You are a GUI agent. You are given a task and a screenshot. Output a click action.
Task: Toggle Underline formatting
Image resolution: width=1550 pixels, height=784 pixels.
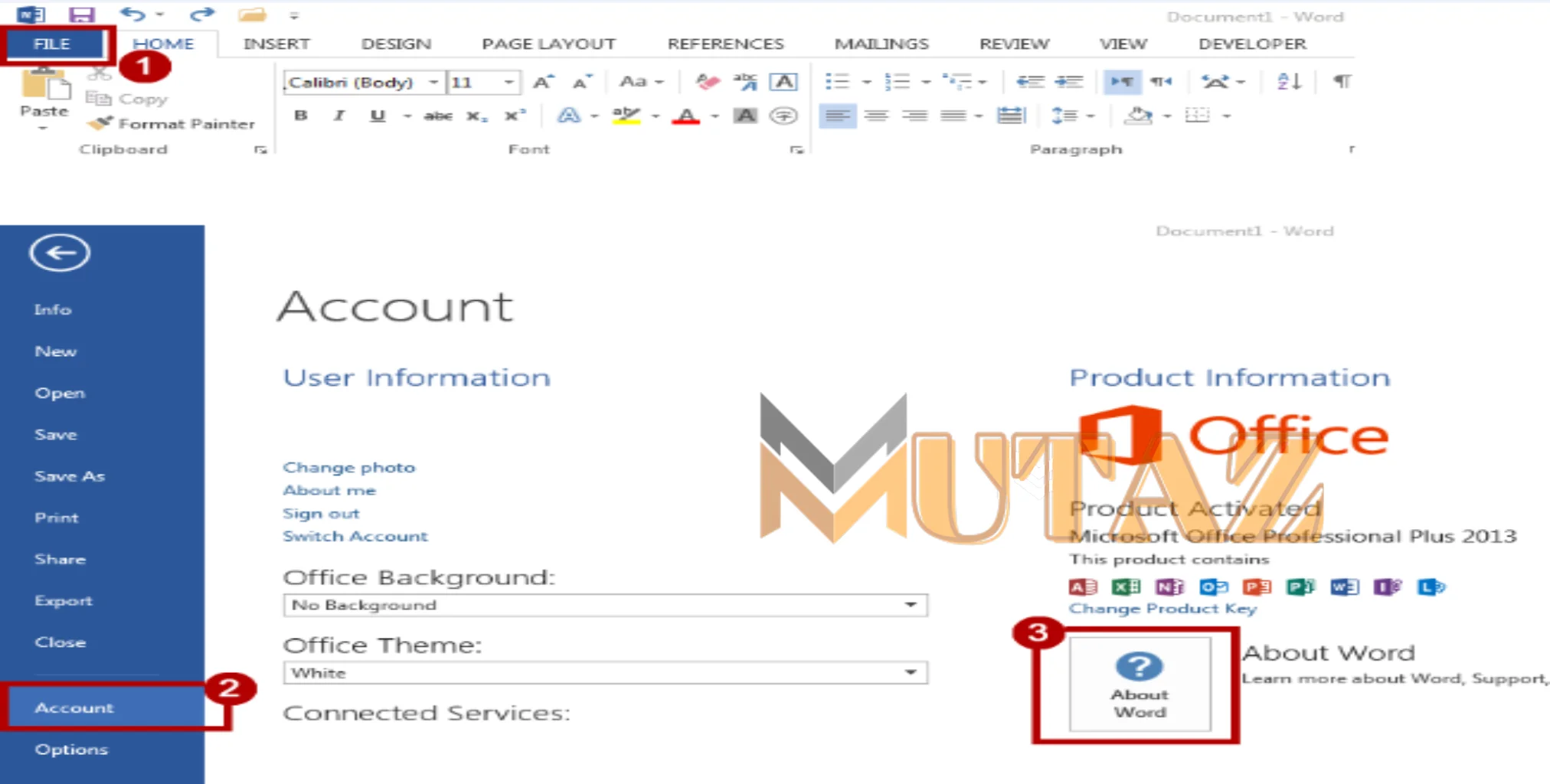(378, 116)
